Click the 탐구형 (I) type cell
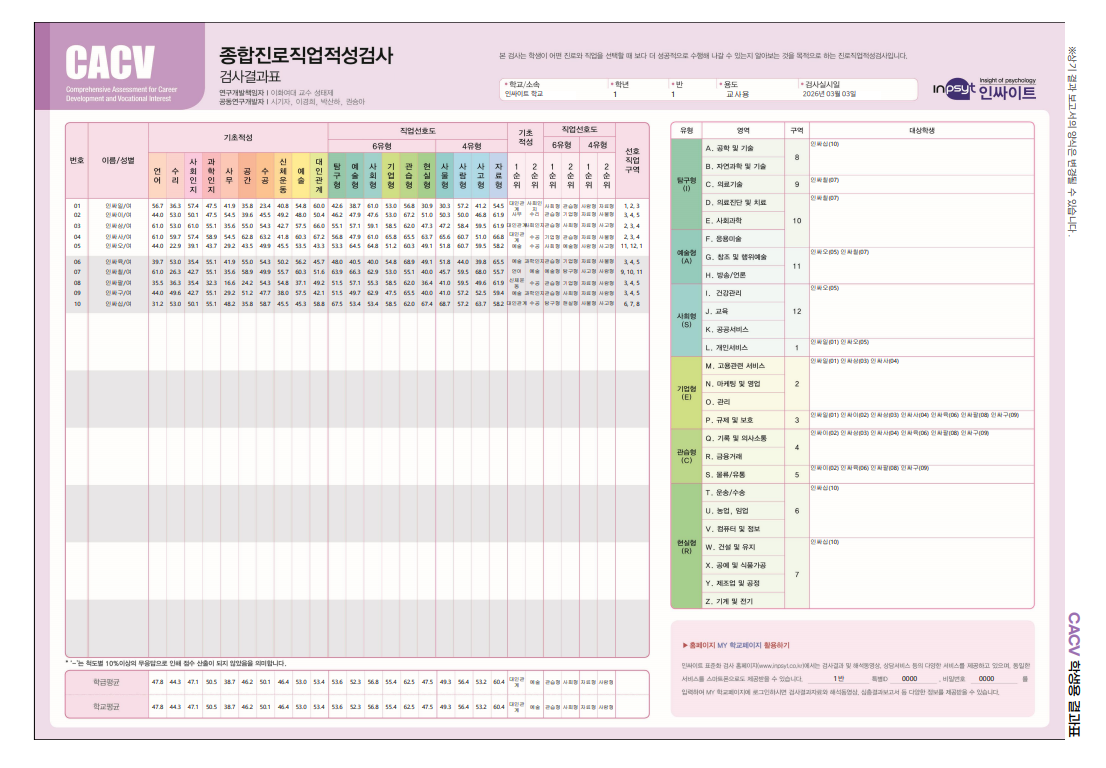 coord(686,184)
